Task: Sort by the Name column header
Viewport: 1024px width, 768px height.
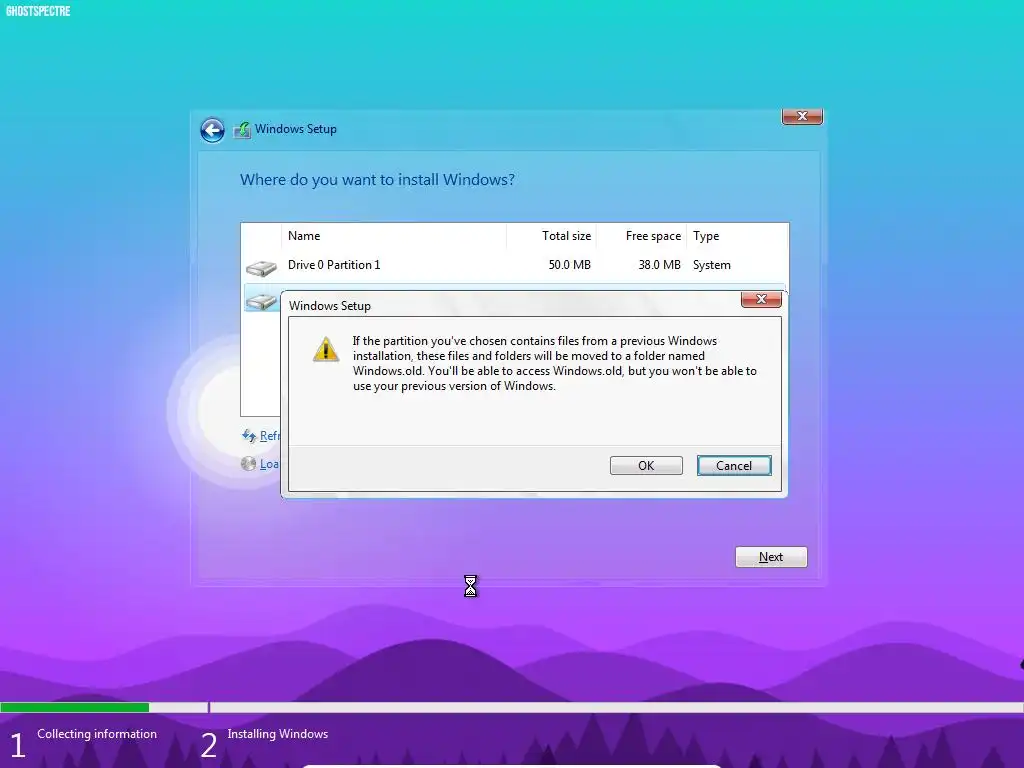Action: pyautogui.click(x=394, y=236)
